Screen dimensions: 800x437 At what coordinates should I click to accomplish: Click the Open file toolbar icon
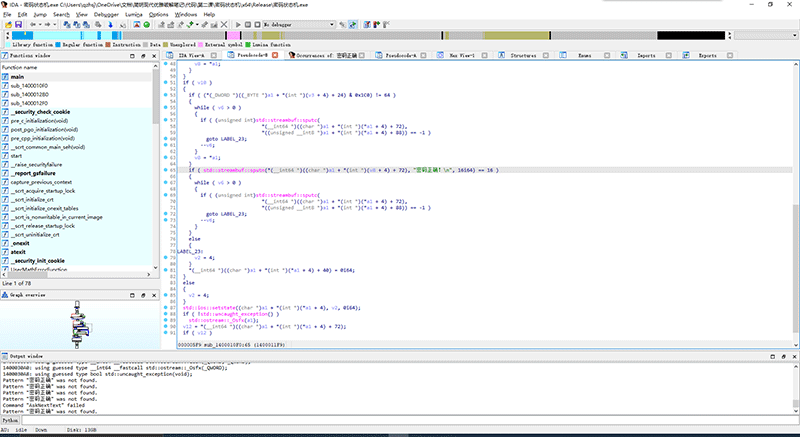tap(8, 25)
